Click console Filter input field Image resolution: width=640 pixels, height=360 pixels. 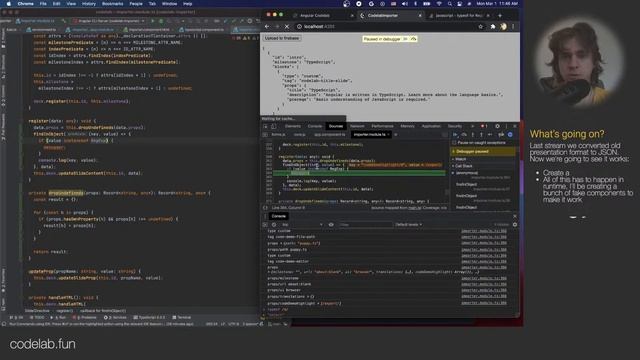(365, 225)
